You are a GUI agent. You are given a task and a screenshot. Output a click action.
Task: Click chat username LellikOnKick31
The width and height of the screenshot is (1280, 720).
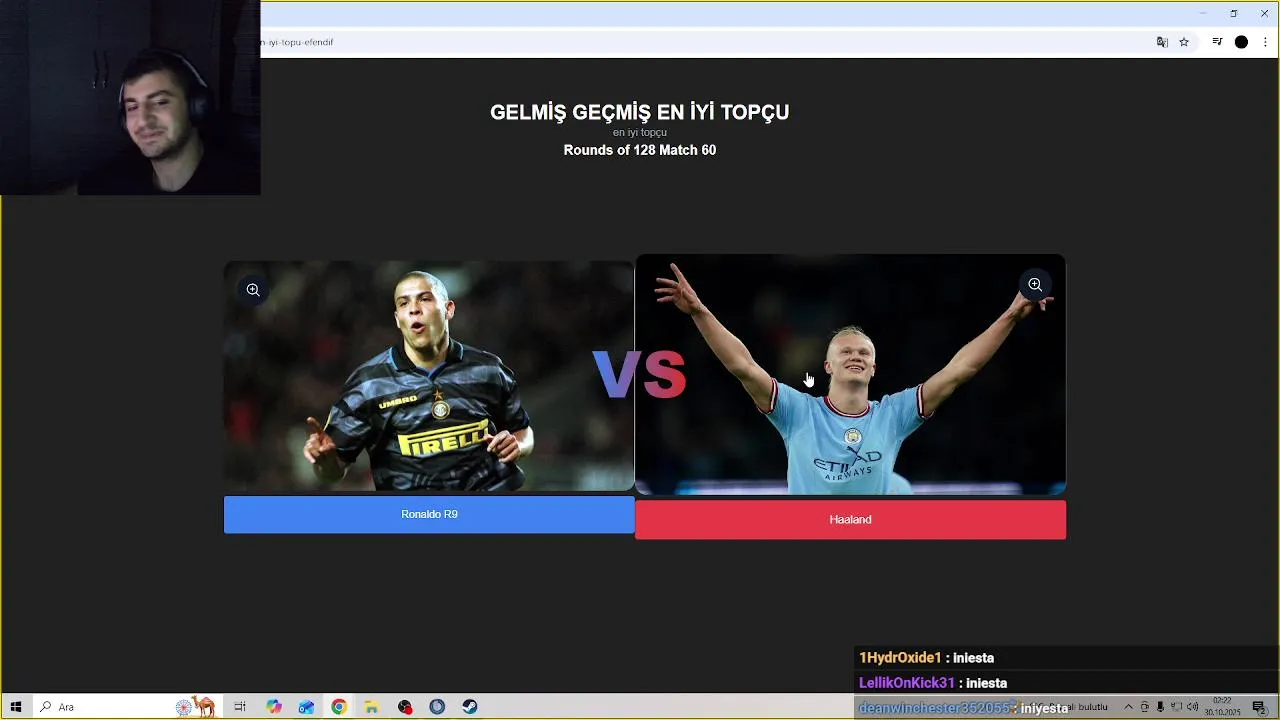coord(907,683)
